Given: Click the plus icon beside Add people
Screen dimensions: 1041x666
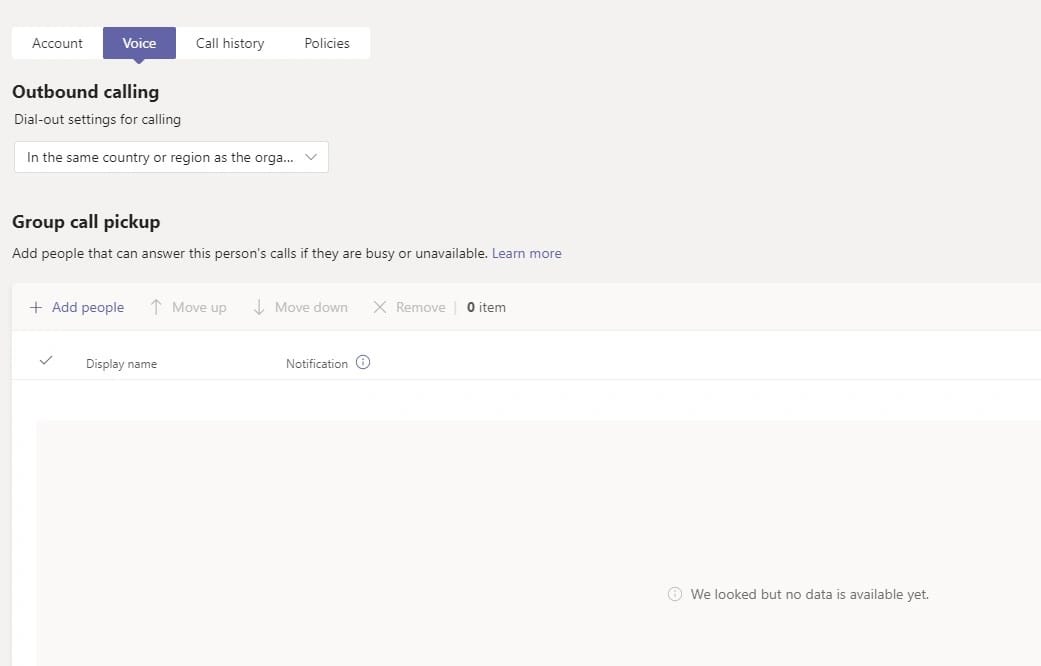Looking at the screenshot, I should click(x=36, y=307).
